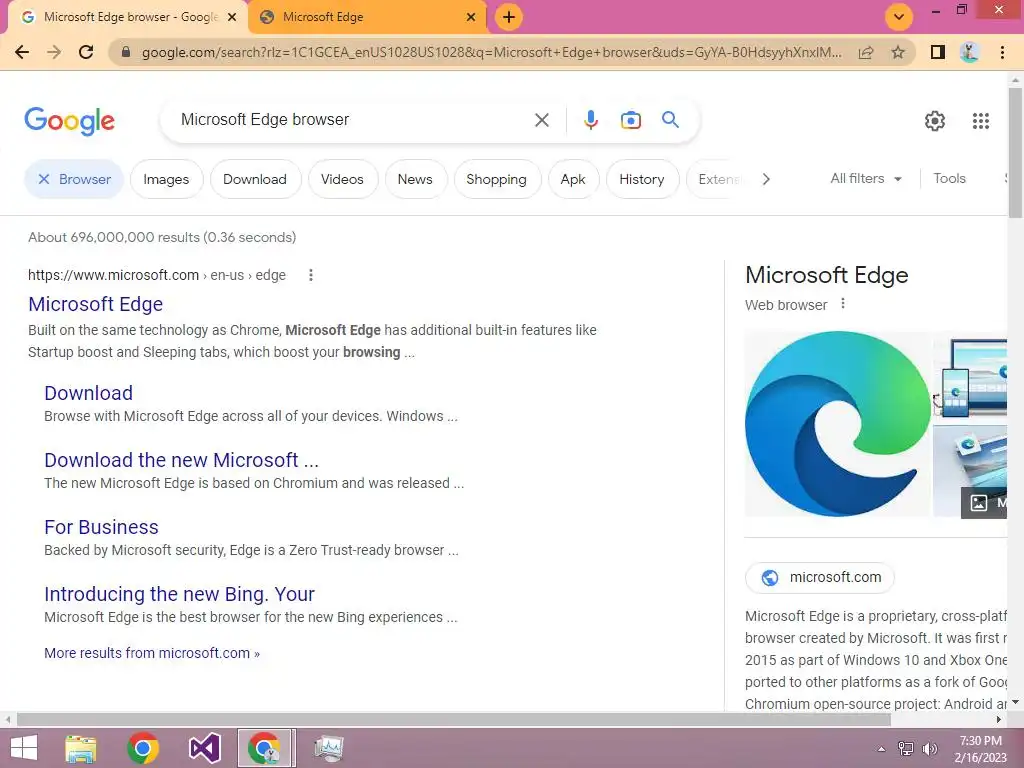
Task: Show more filter chips with right chevron
Action: [766, 179]
